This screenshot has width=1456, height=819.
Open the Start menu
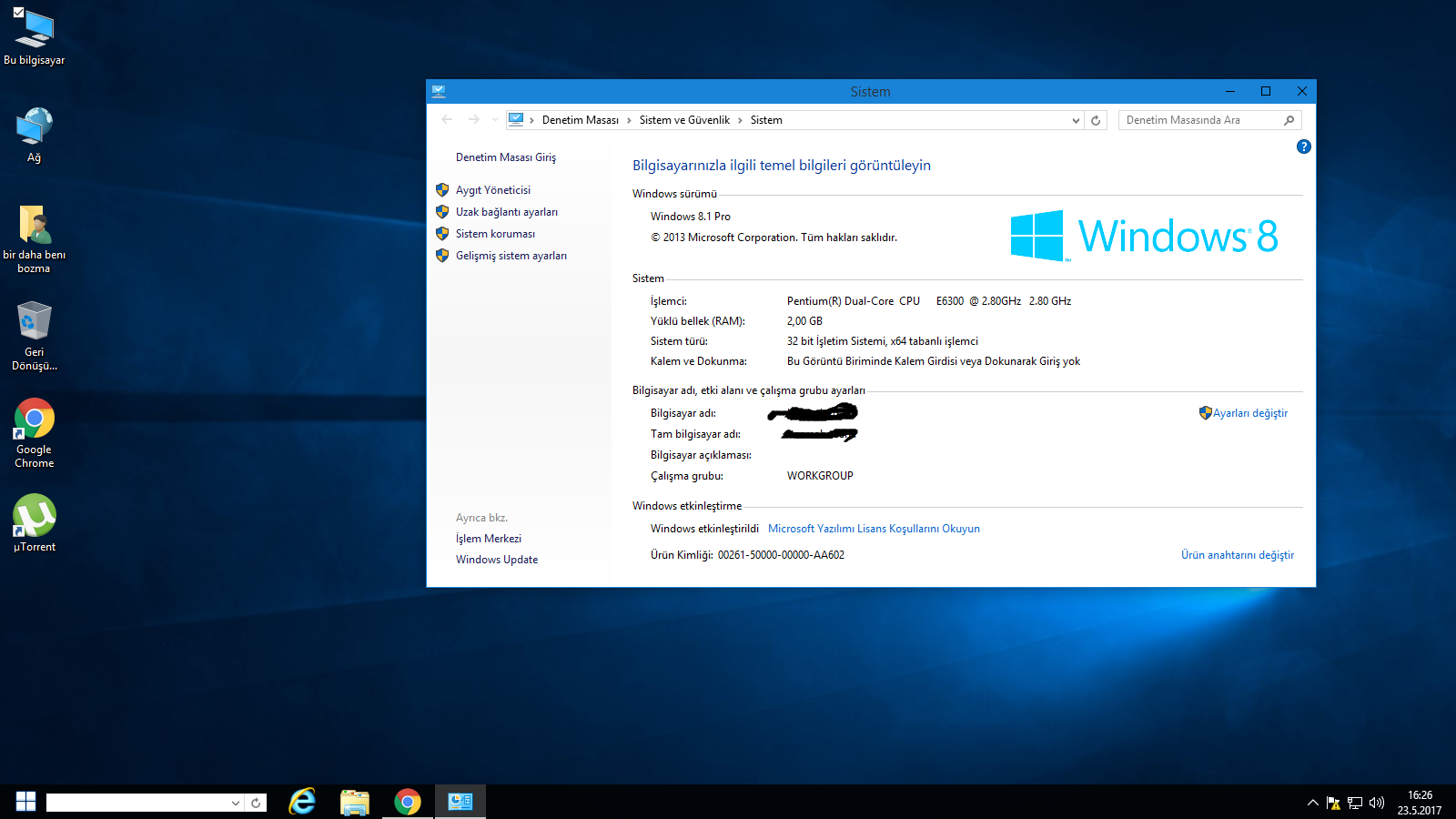(x=25, y=802)
